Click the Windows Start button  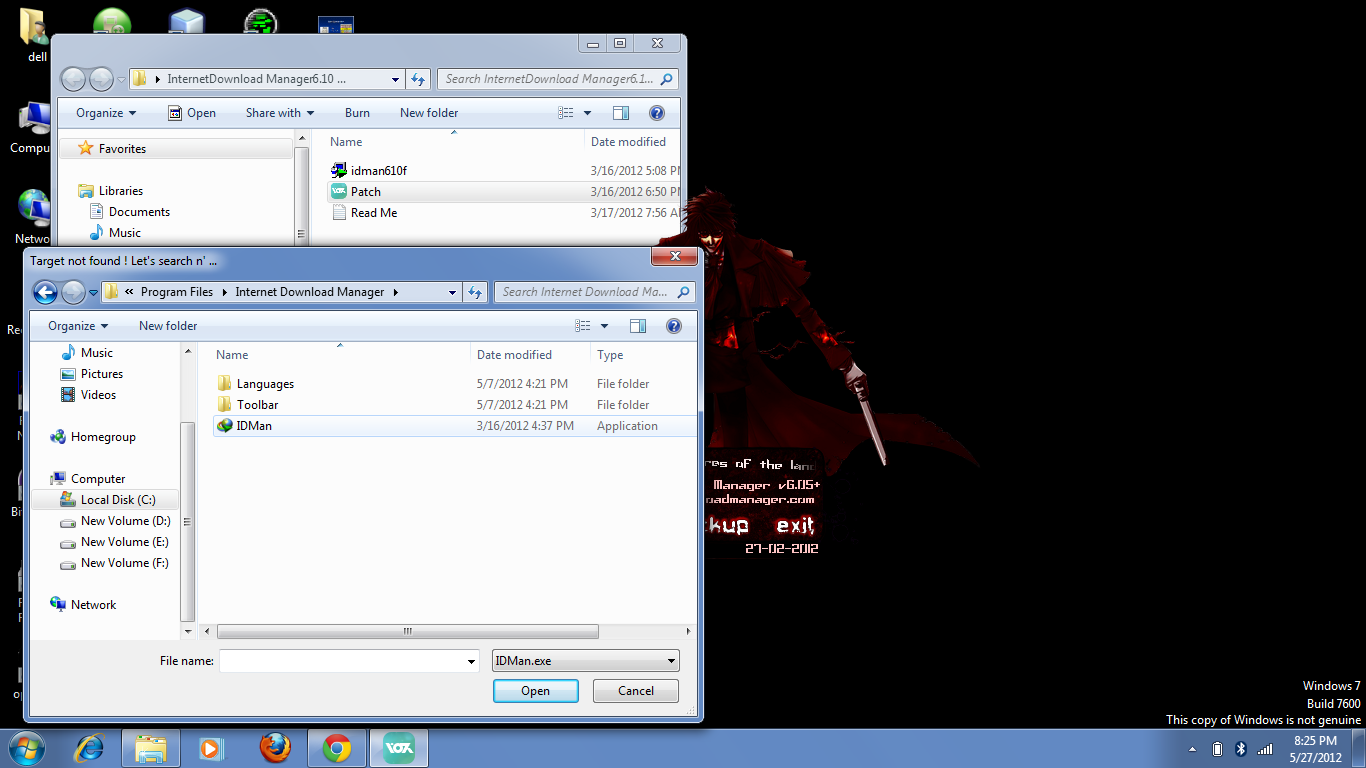(26, 748)
